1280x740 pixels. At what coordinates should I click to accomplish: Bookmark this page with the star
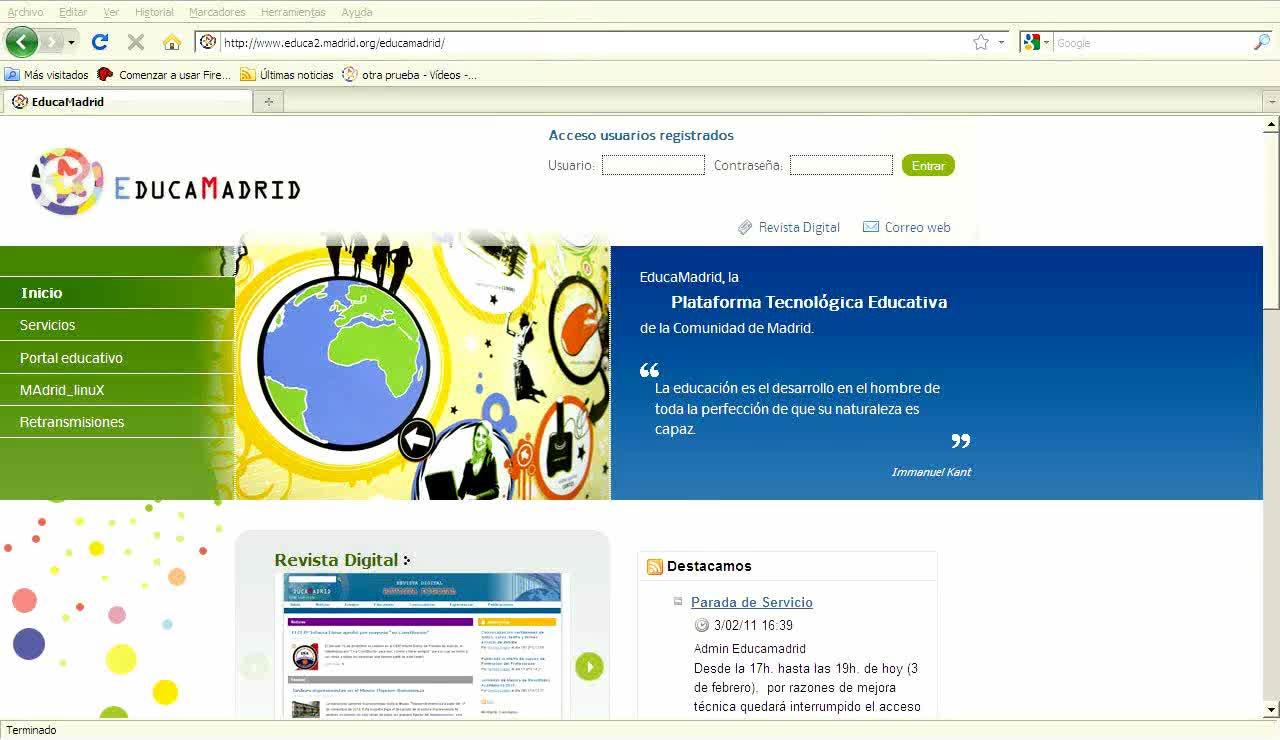click(981, 42)
